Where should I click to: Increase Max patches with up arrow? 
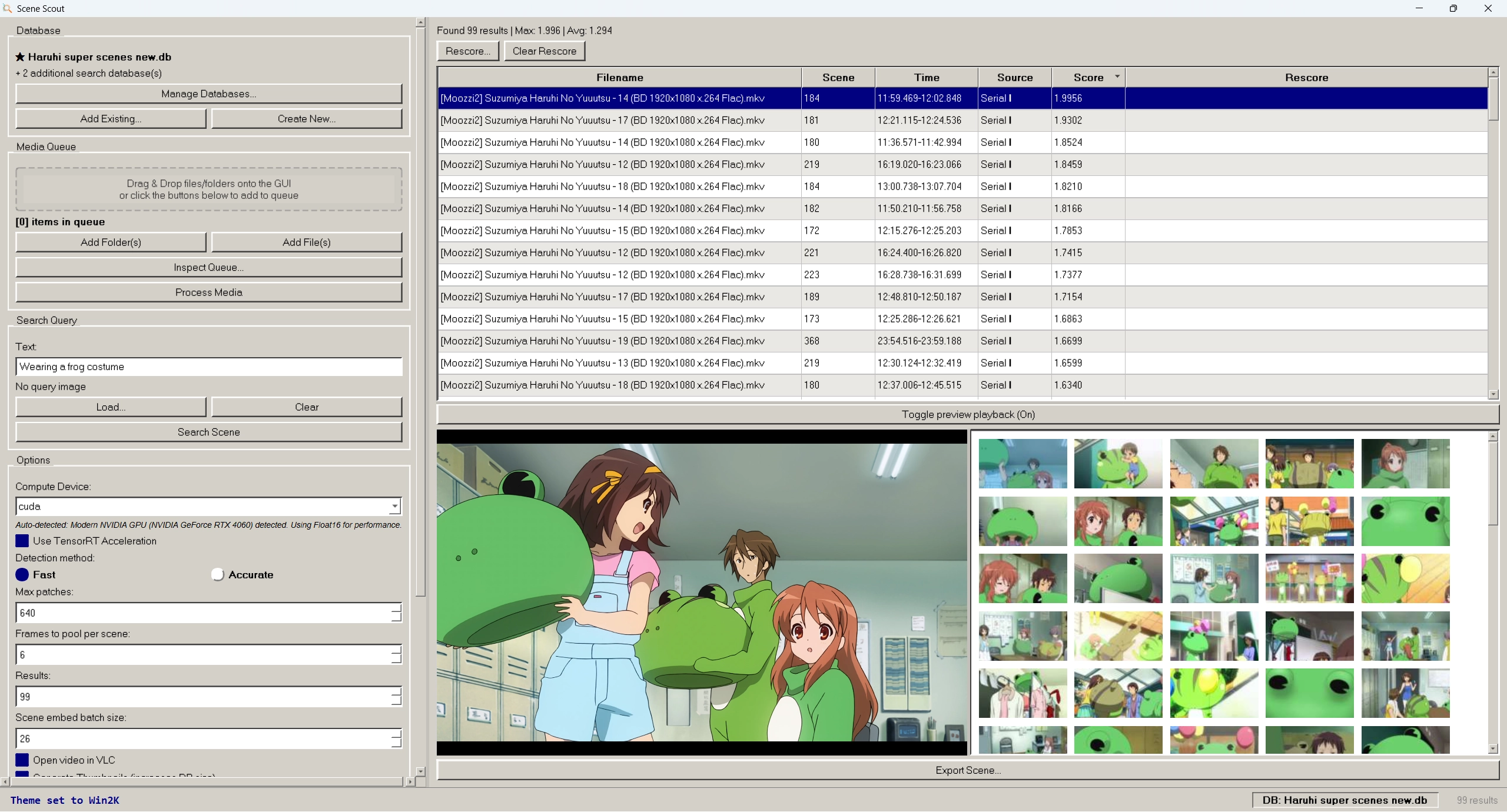pyautogui.click(x=396, y=608)
